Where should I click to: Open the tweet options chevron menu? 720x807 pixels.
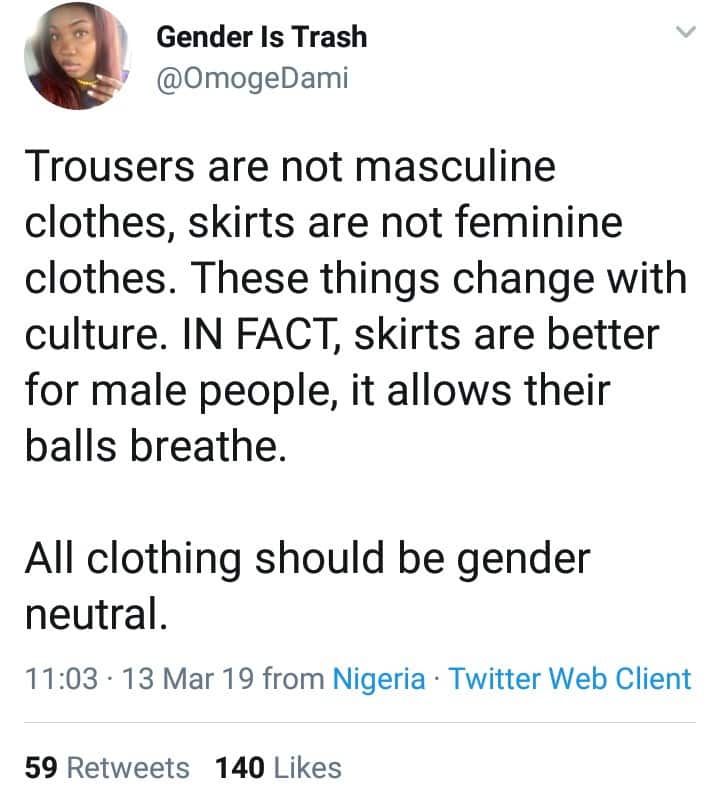click(x=685, y=34)
